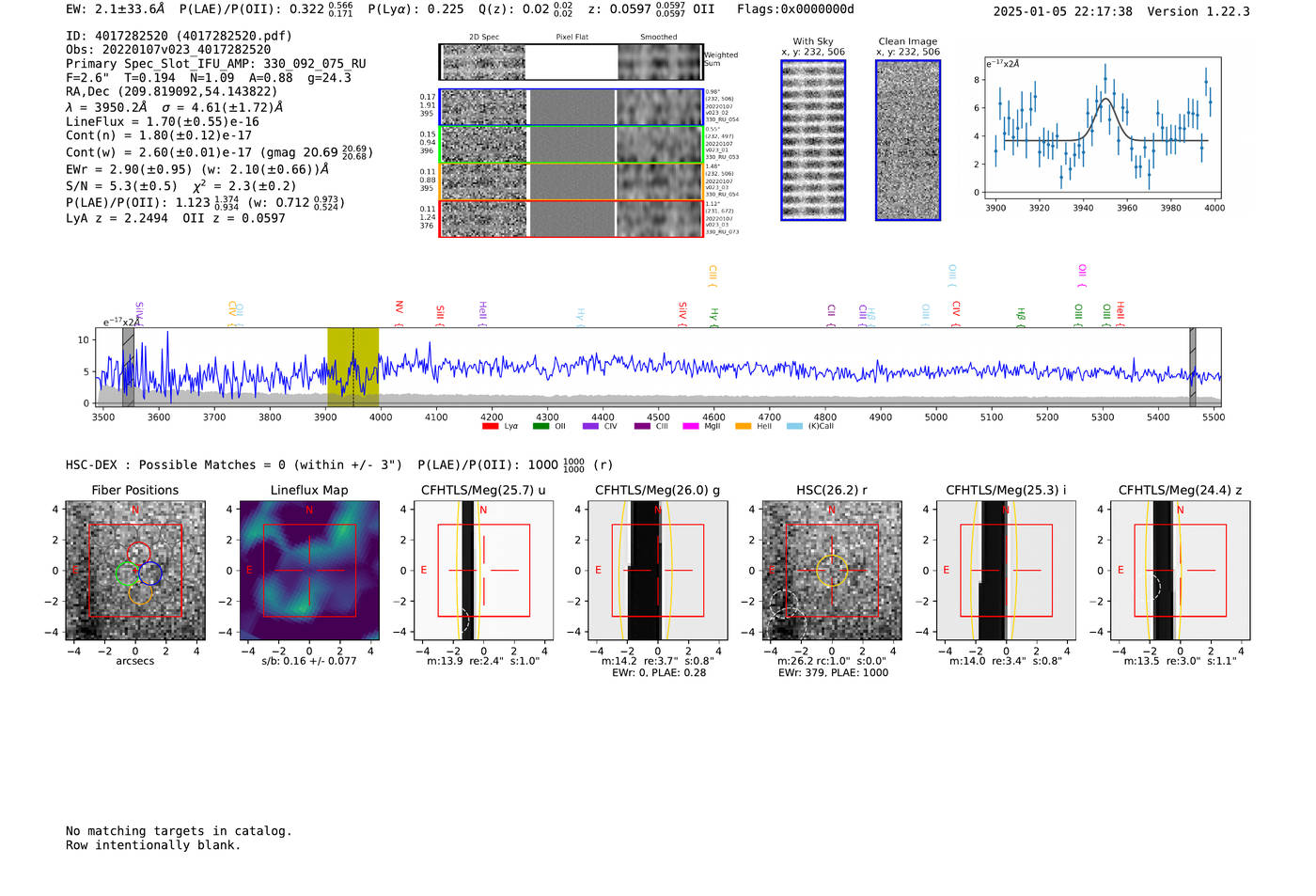This screenshot has height=896, width=1316.
Task: Click the Q(z): 0.02 header value
Action: pos(526,9)
